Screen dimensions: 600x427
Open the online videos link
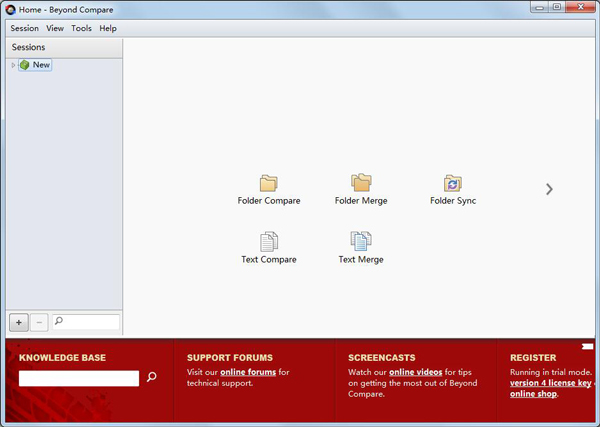(x=415, y=372)
